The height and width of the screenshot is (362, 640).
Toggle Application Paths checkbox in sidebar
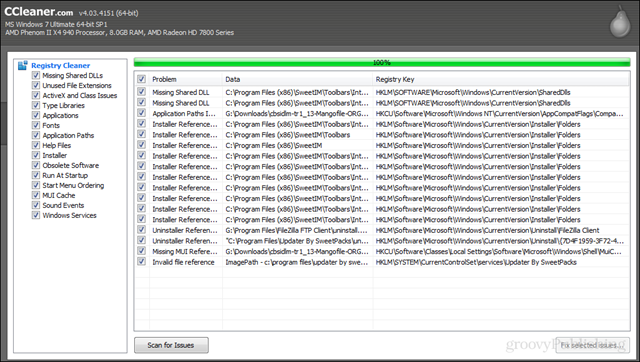tap(36, 135)
